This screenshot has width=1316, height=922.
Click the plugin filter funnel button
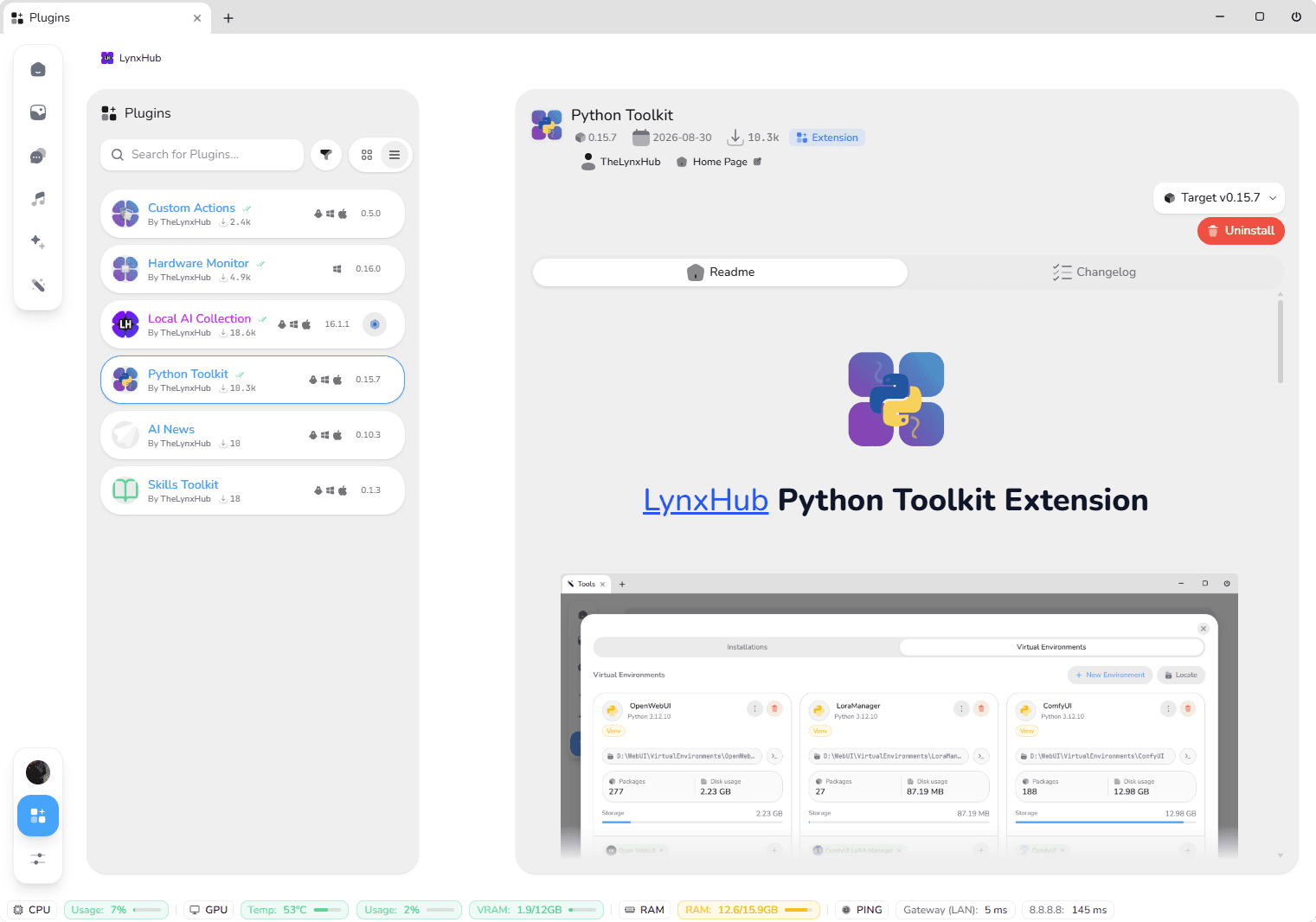[326, 155]
